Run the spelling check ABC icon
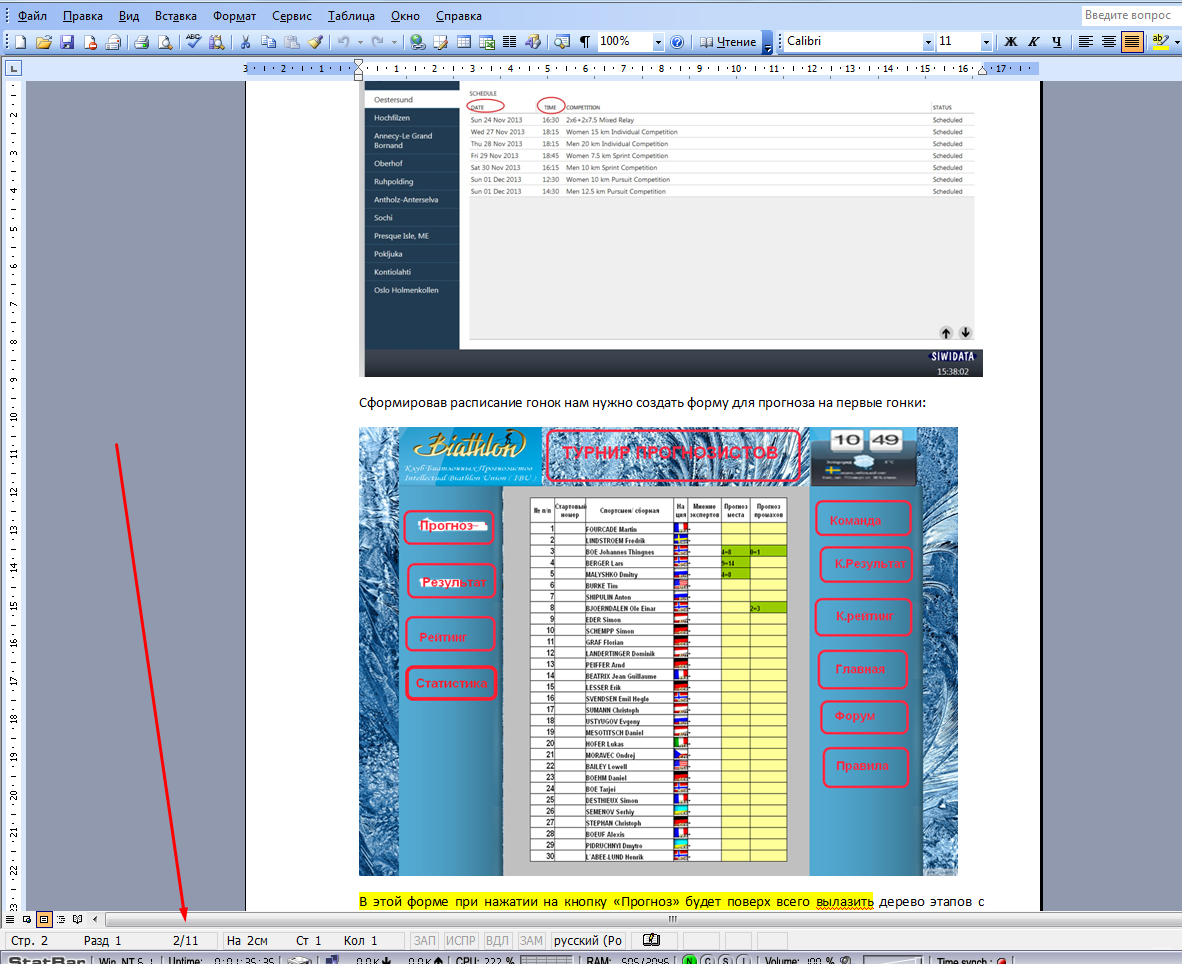 pyautogui.click(x=194, y=42)
